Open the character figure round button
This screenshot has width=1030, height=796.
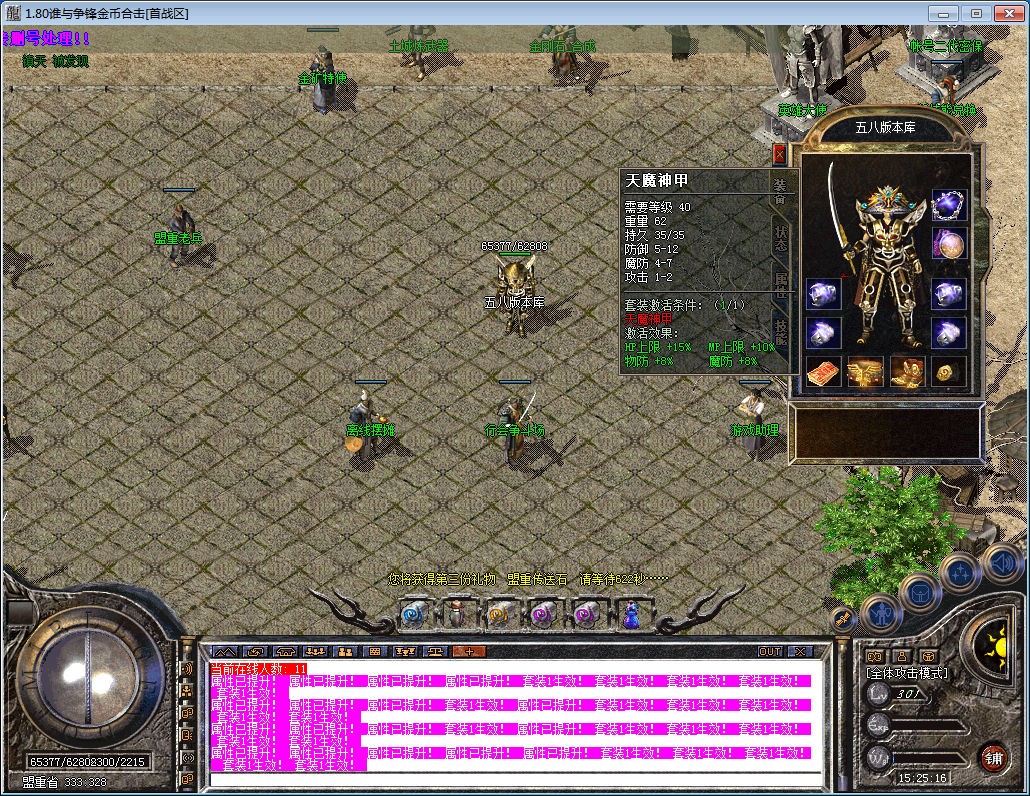(x=880, y=615)
